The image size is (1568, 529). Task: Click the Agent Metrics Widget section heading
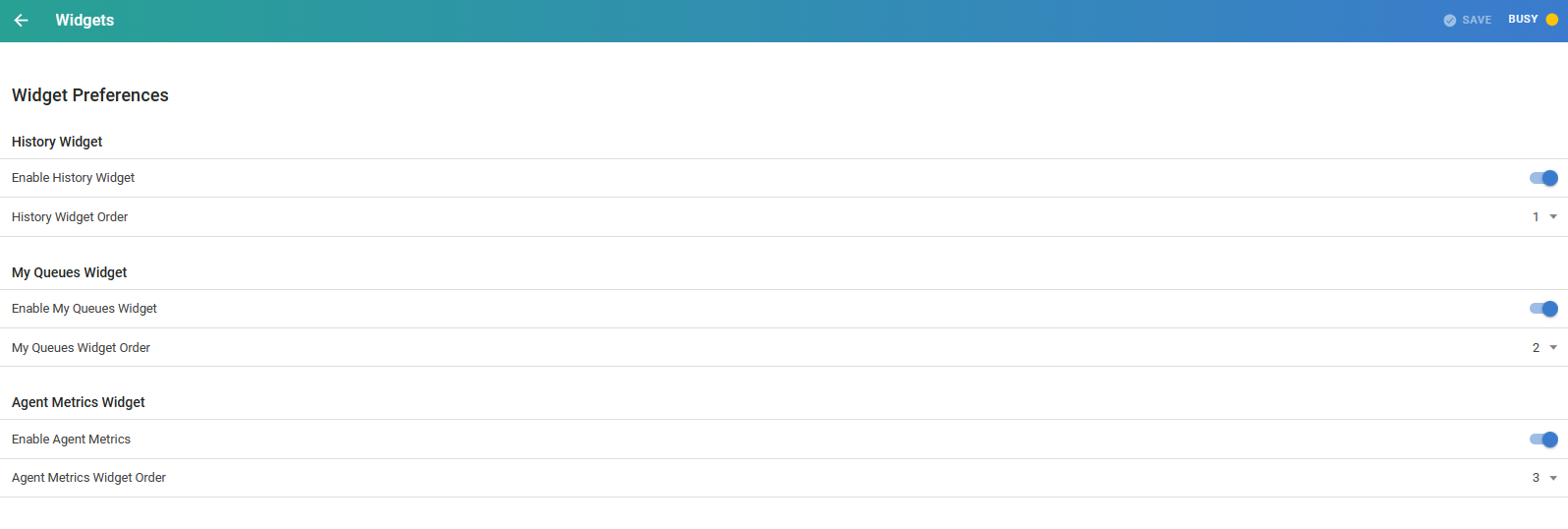pos(79,402)
